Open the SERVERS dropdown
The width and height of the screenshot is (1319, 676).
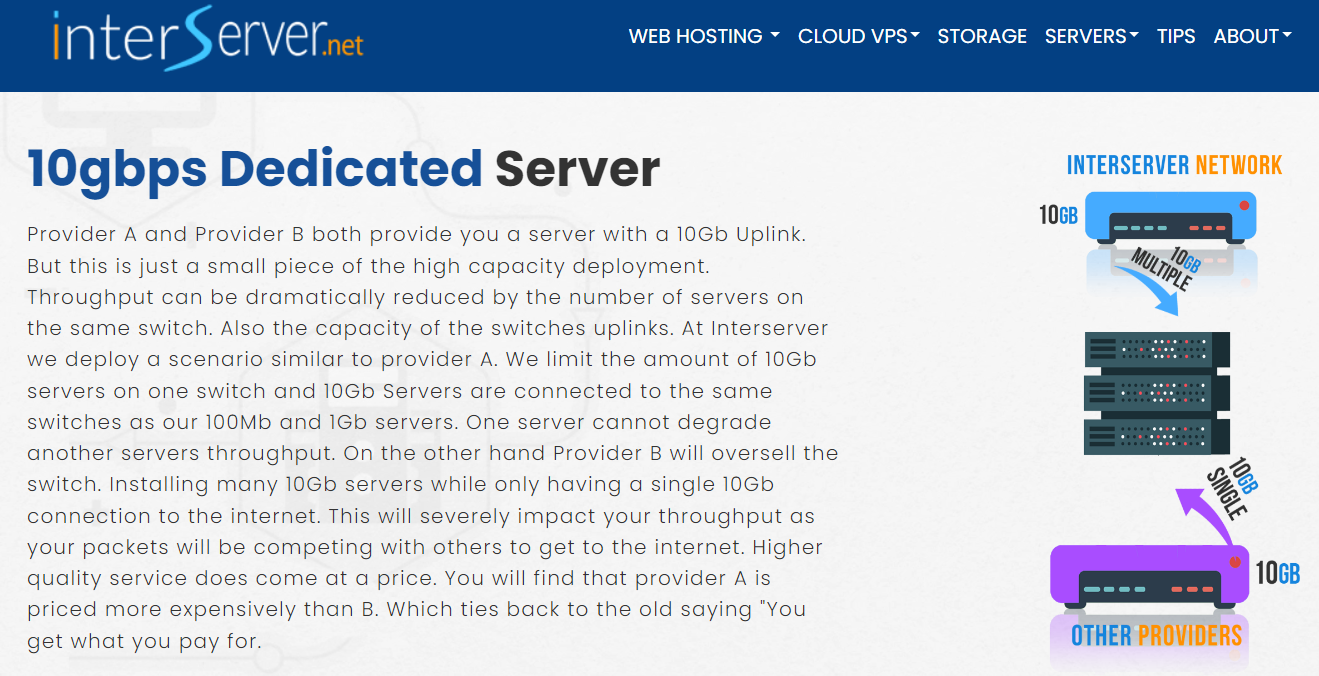1090,36
